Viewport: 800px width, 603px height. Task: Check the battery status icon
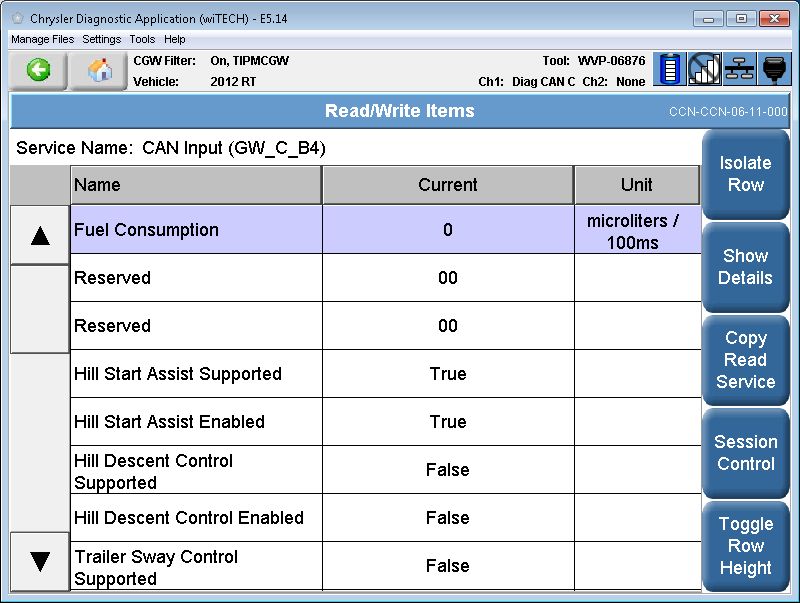[x=670, y=70]
